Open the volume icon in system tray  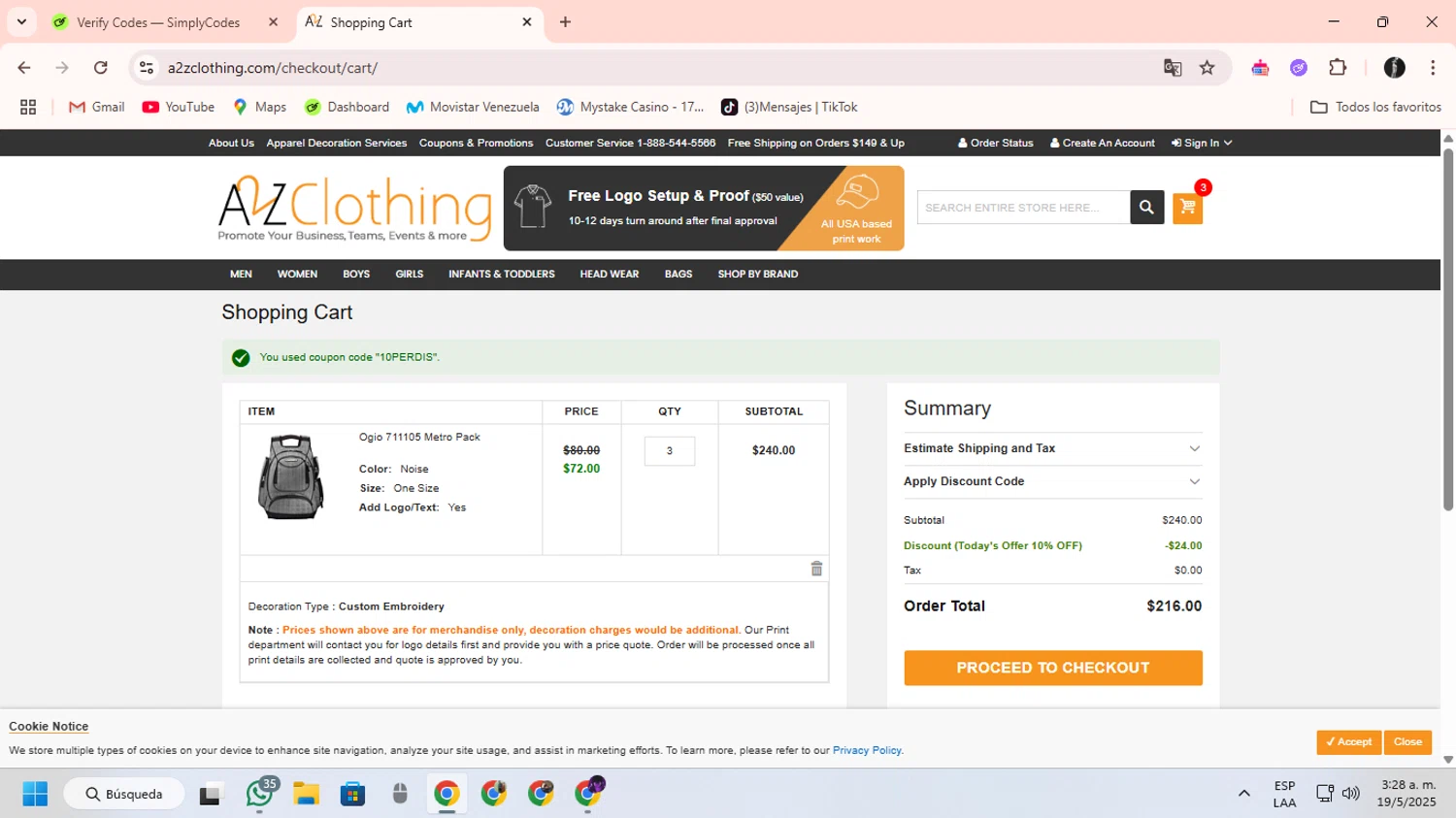pyautogui.click(x=1351, y=794)
